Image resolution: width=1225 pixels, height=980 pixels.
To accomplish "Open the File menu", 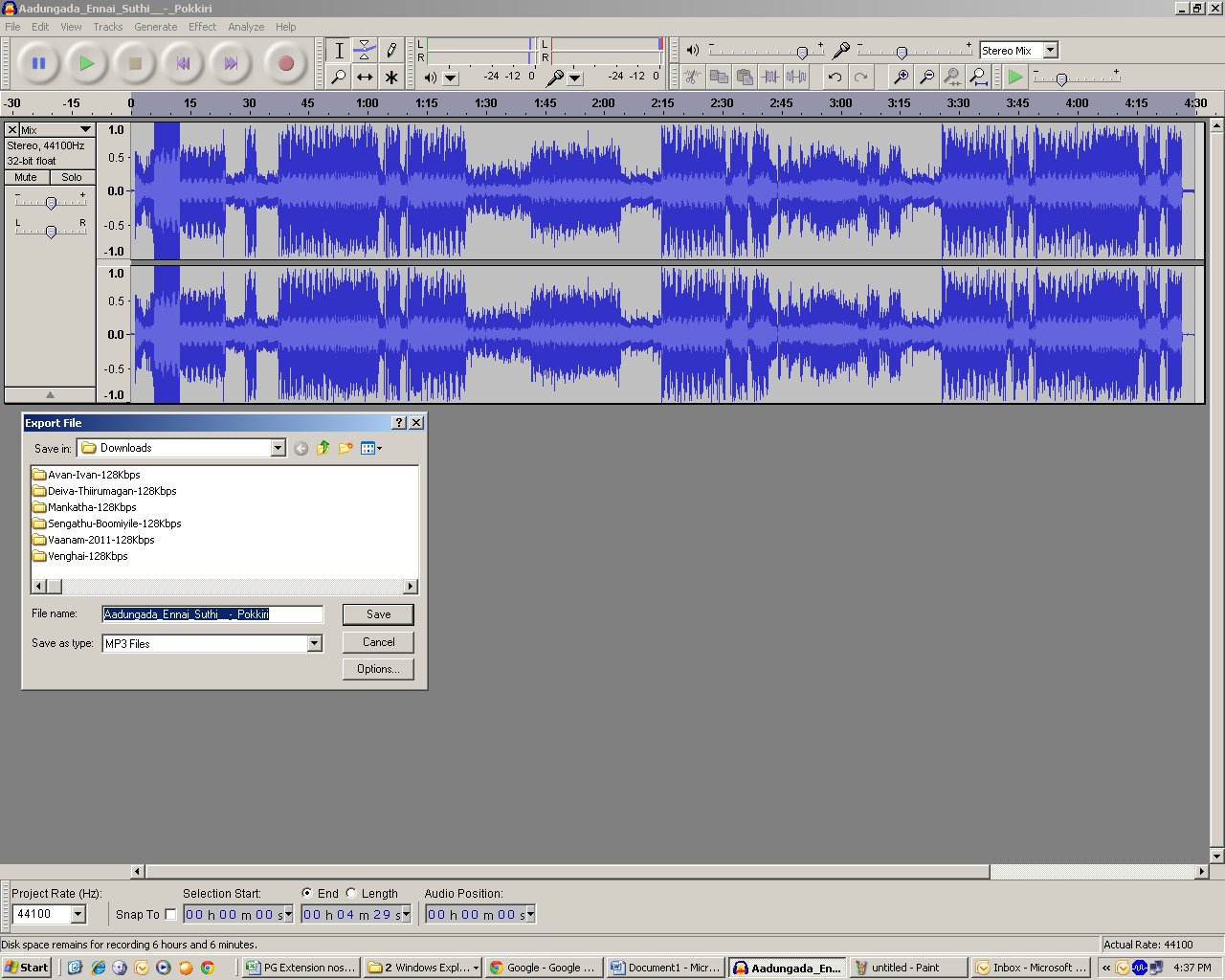I will (12, 27).
